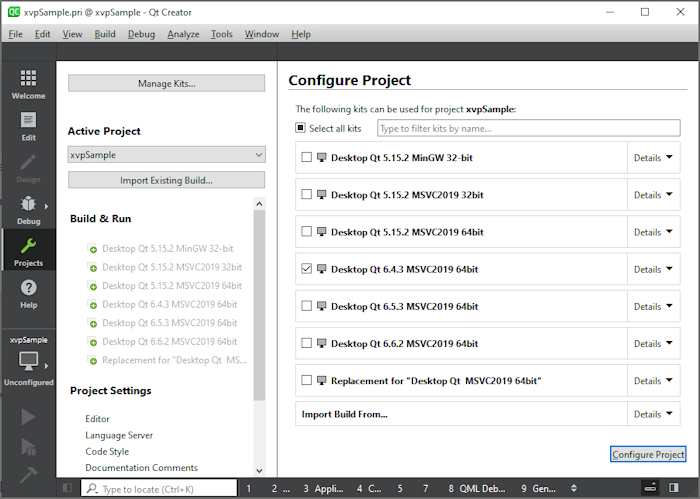Switch to Edit mode
The width and height of the screenshot is (700, 499).
(x=28, y=126)
